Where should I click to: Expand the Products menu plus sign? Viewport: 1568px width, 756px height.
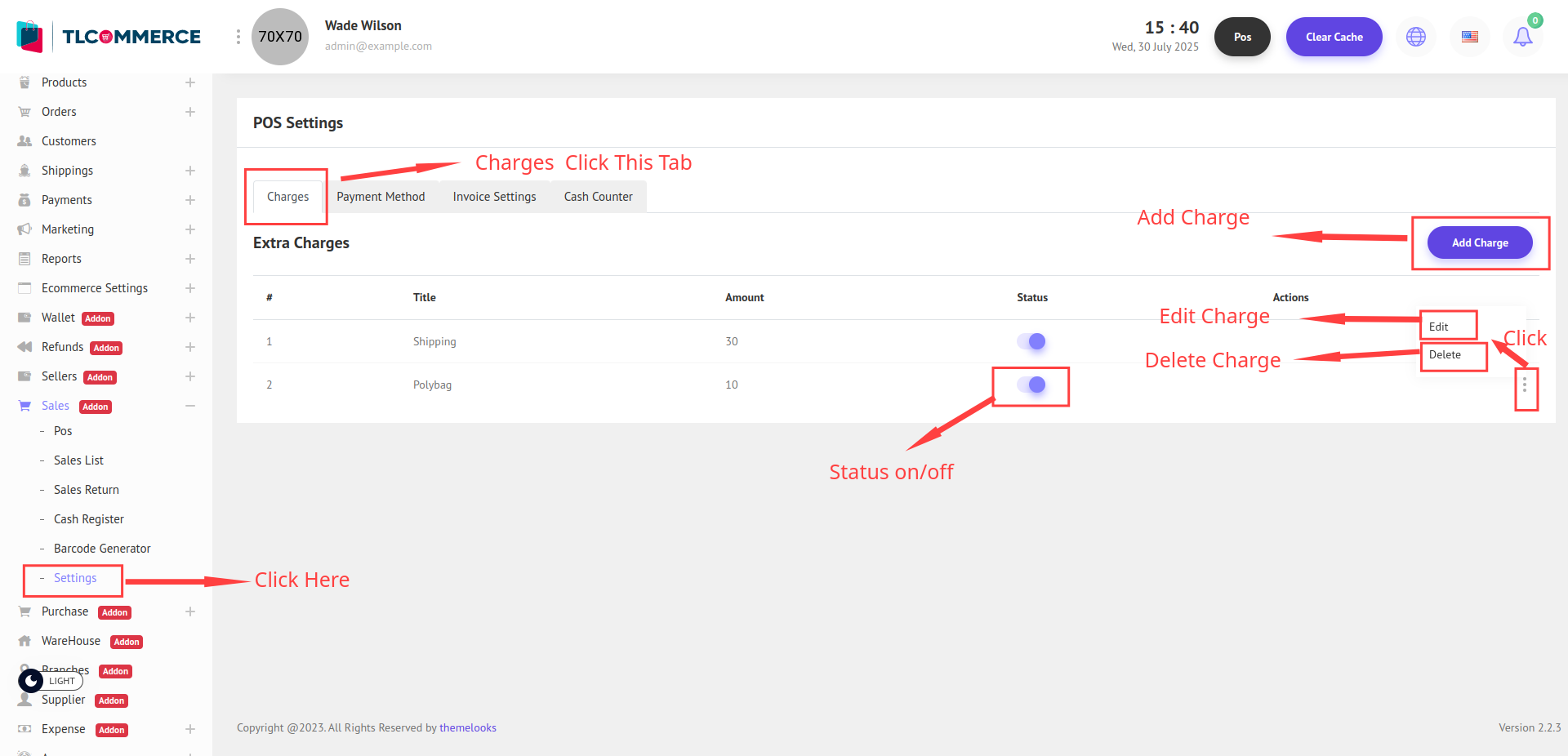pos(190,82)
